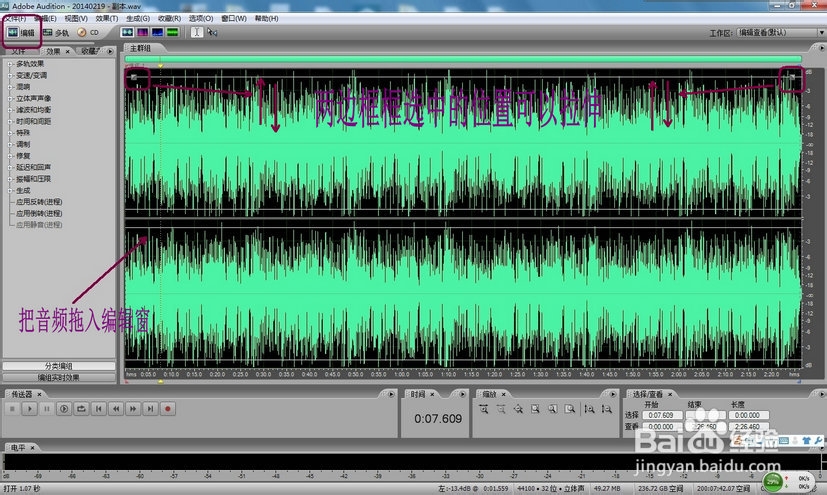Select the 主群组 tab
Viewport: 827px width, 495px height.
[140, 48]
